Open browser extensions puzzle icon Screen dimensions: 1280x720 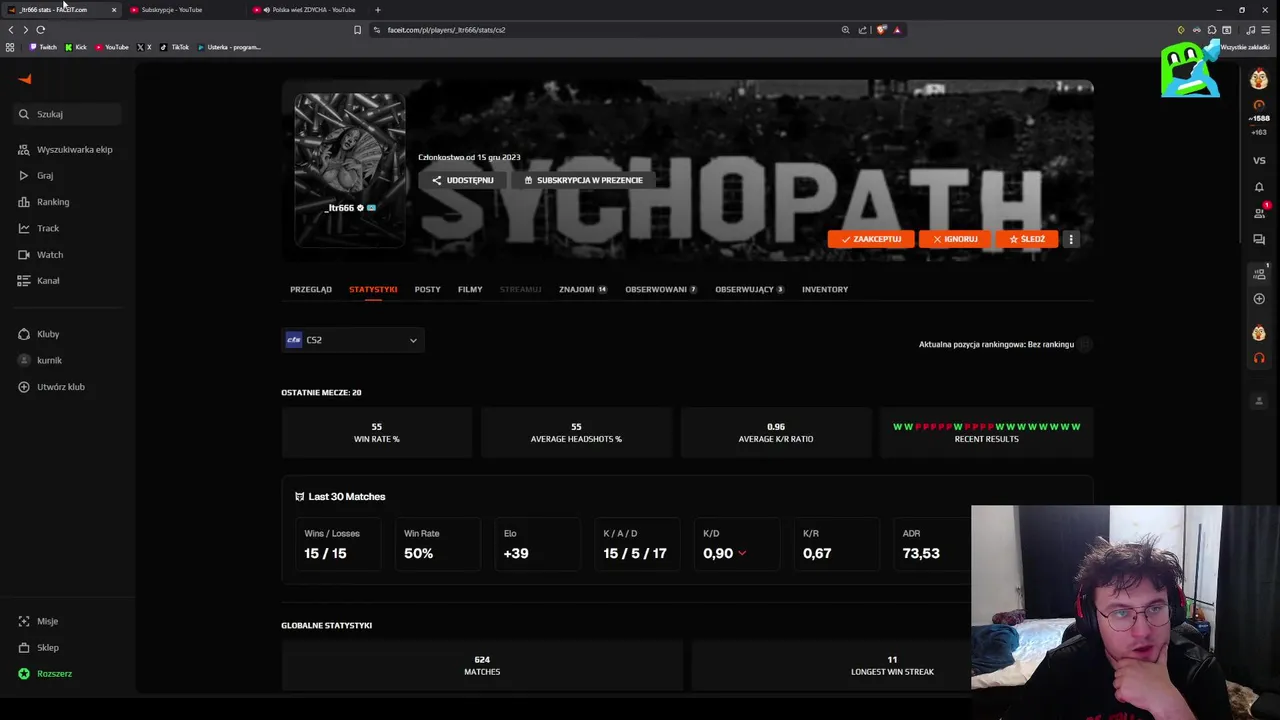(x=1212, y=30)
